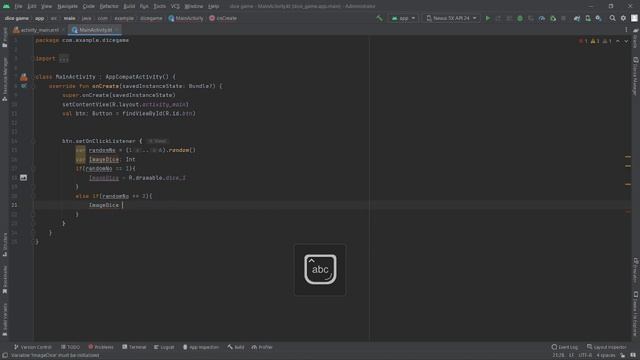Run the app with green play button
Screen dimensions: 640x360
[x=487, y=18]
